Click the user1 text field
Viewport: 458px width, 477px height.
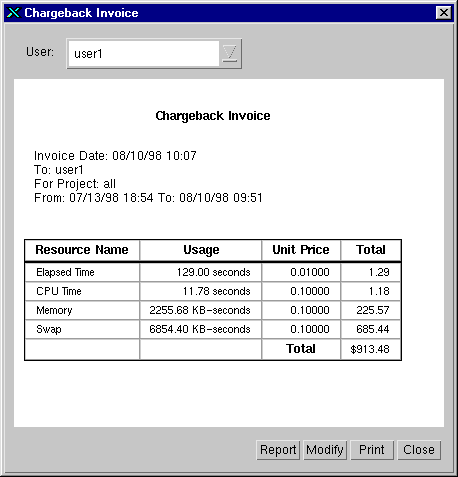144,54
